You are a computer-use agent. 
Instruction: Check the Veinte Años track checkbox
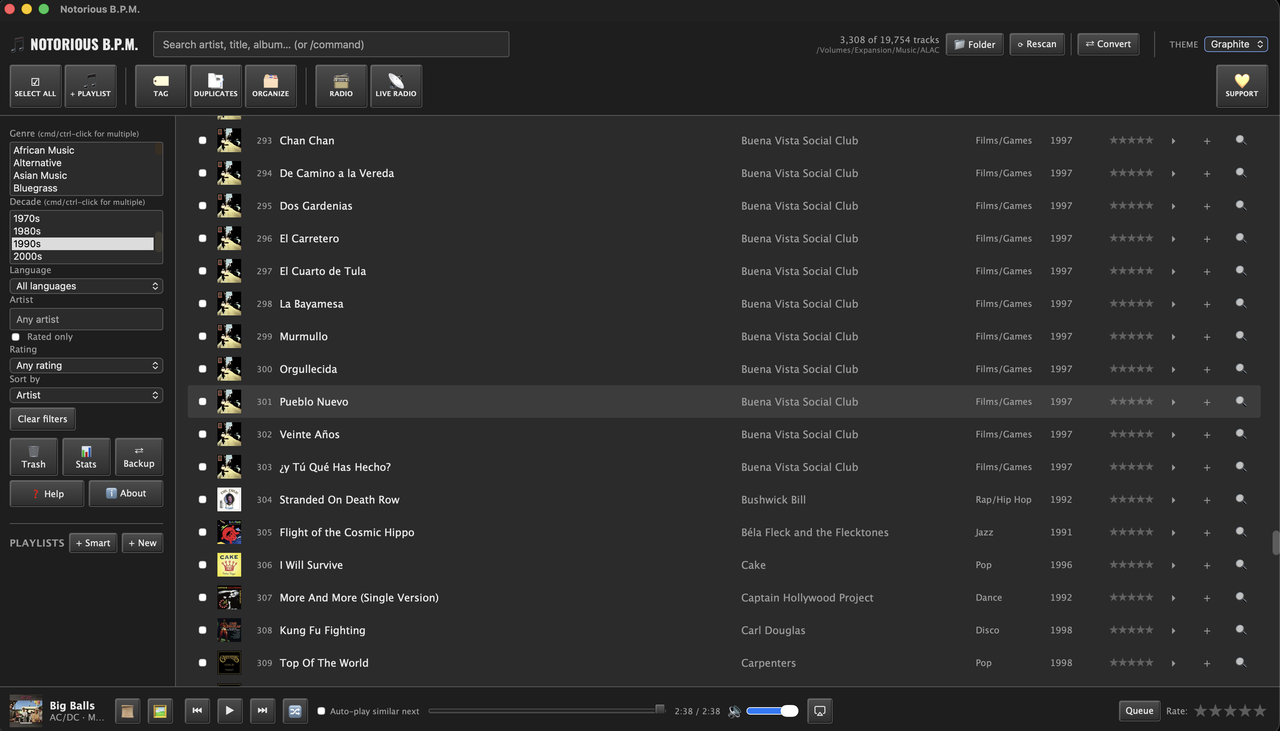click(x=202, y=435)
